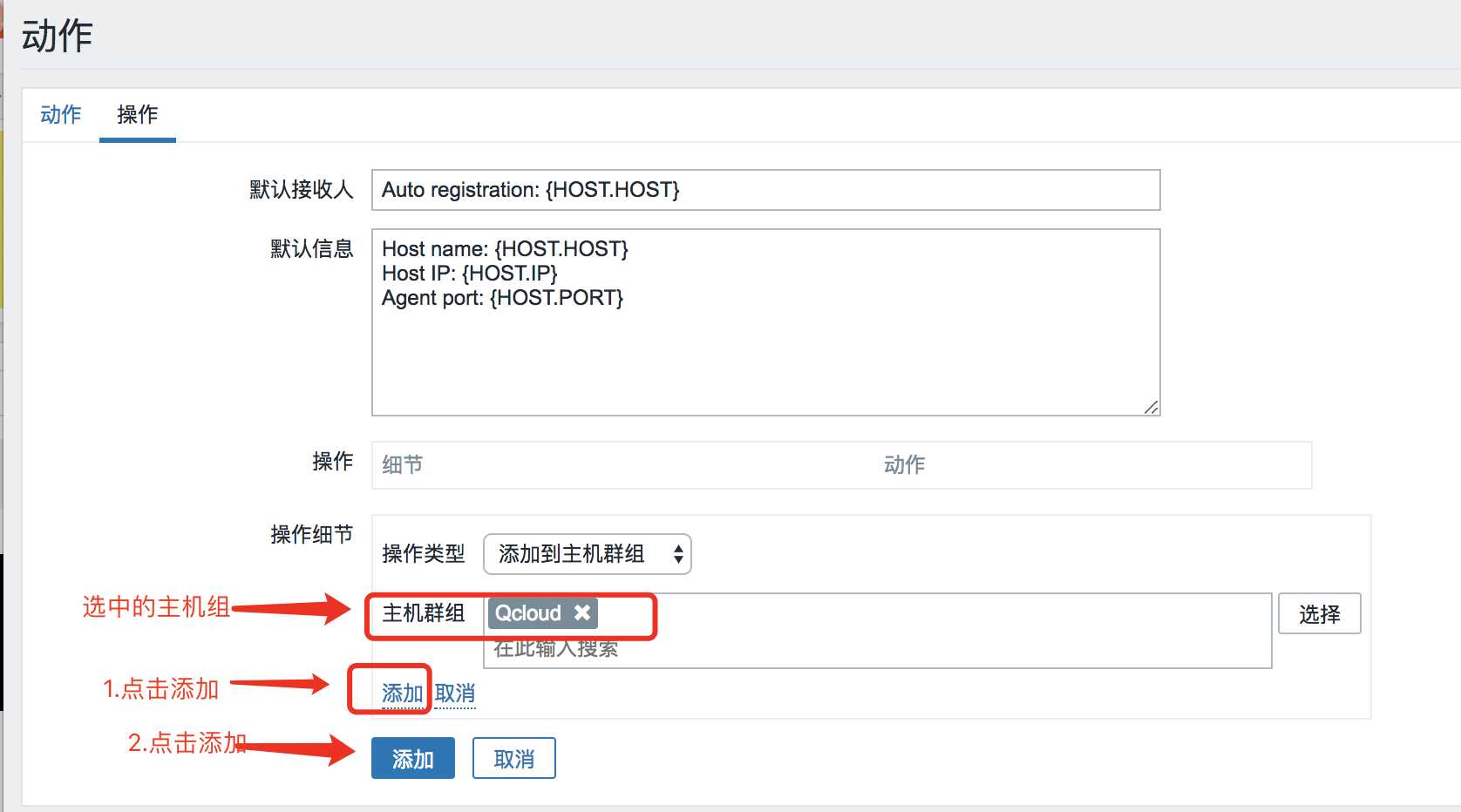This screenshot has width=1461, height=812.
Task: Click the 默认接收人 label
Action: (x=302, y=190)
